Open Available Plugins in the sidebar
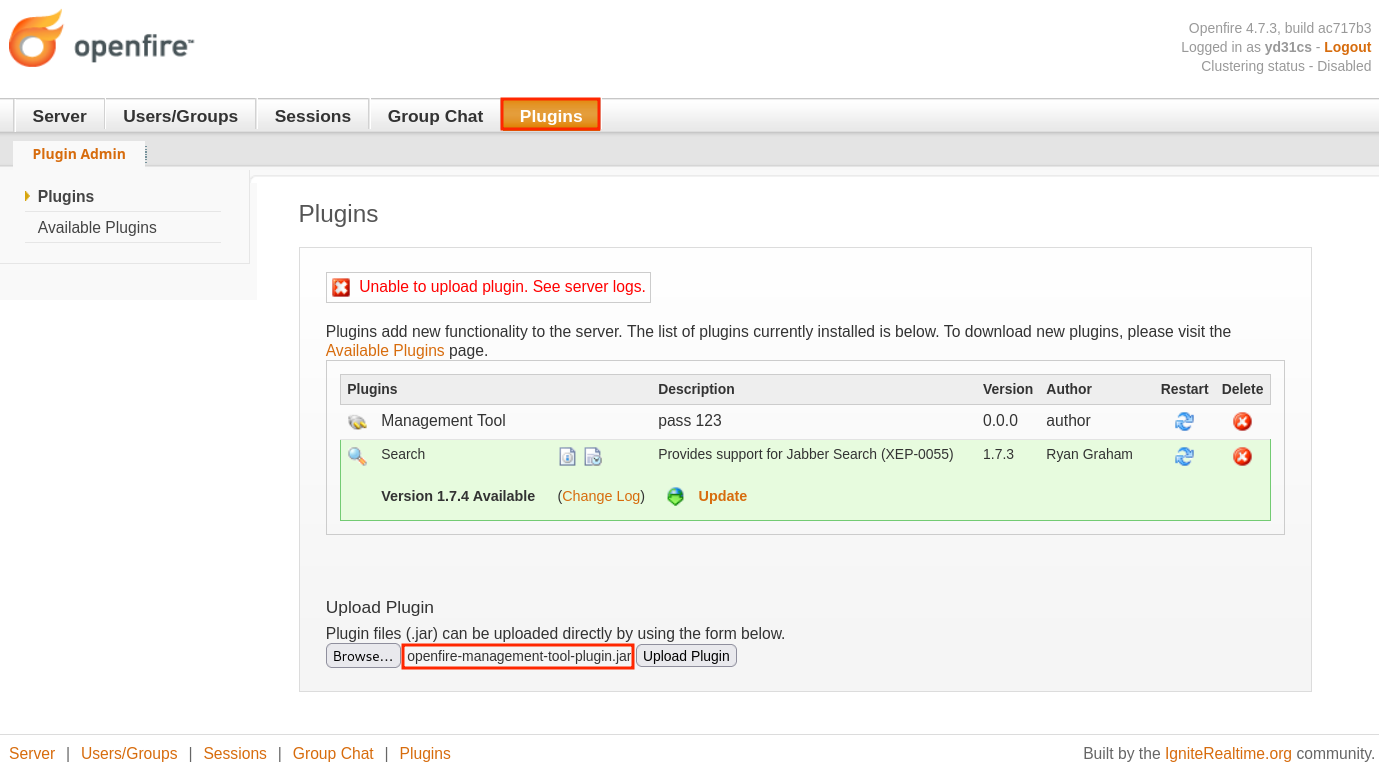This screenshot has width=1379, height=775. pos(97,227)
